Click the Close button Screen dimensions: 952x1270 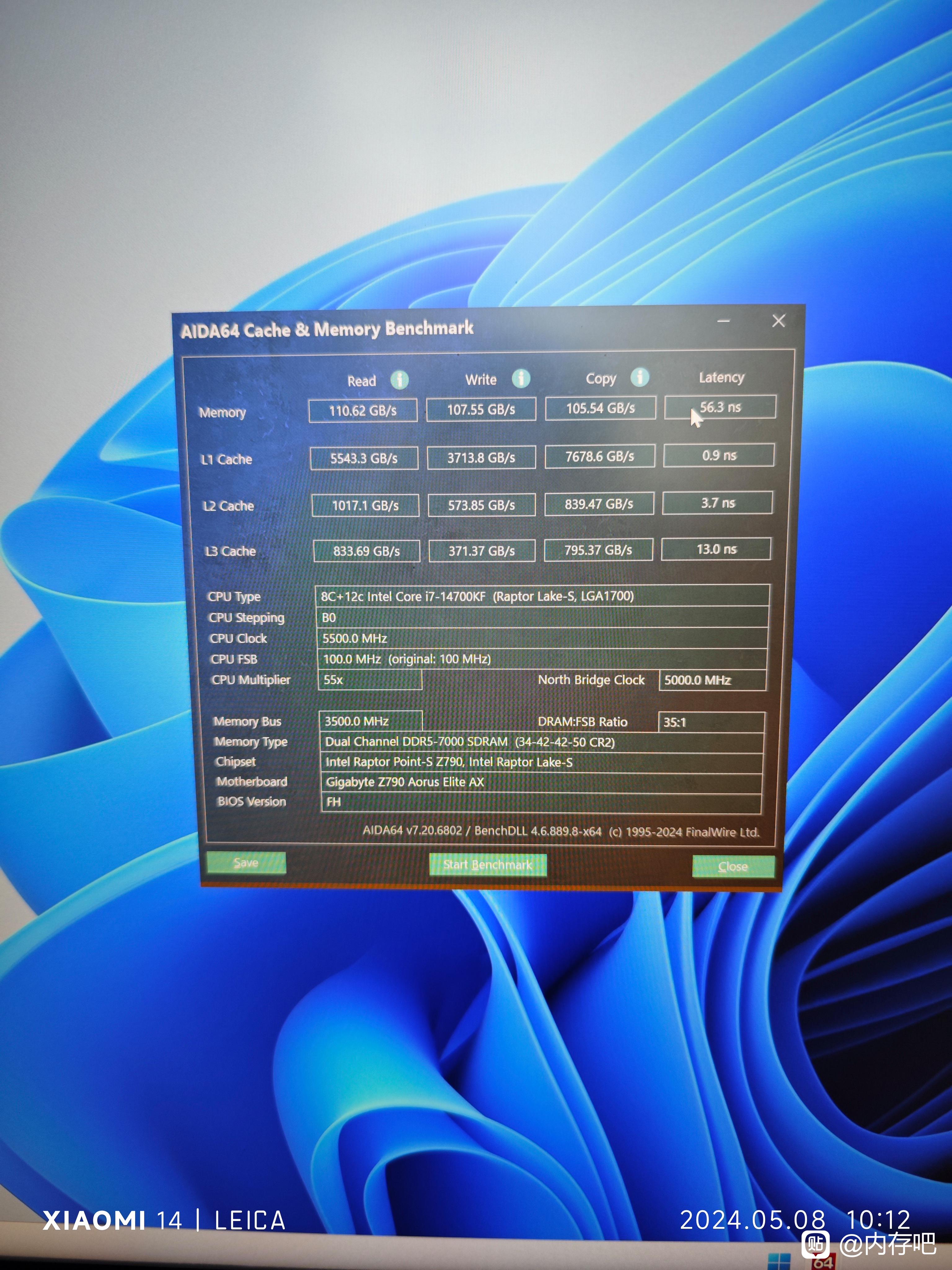(x=733, y=866)
